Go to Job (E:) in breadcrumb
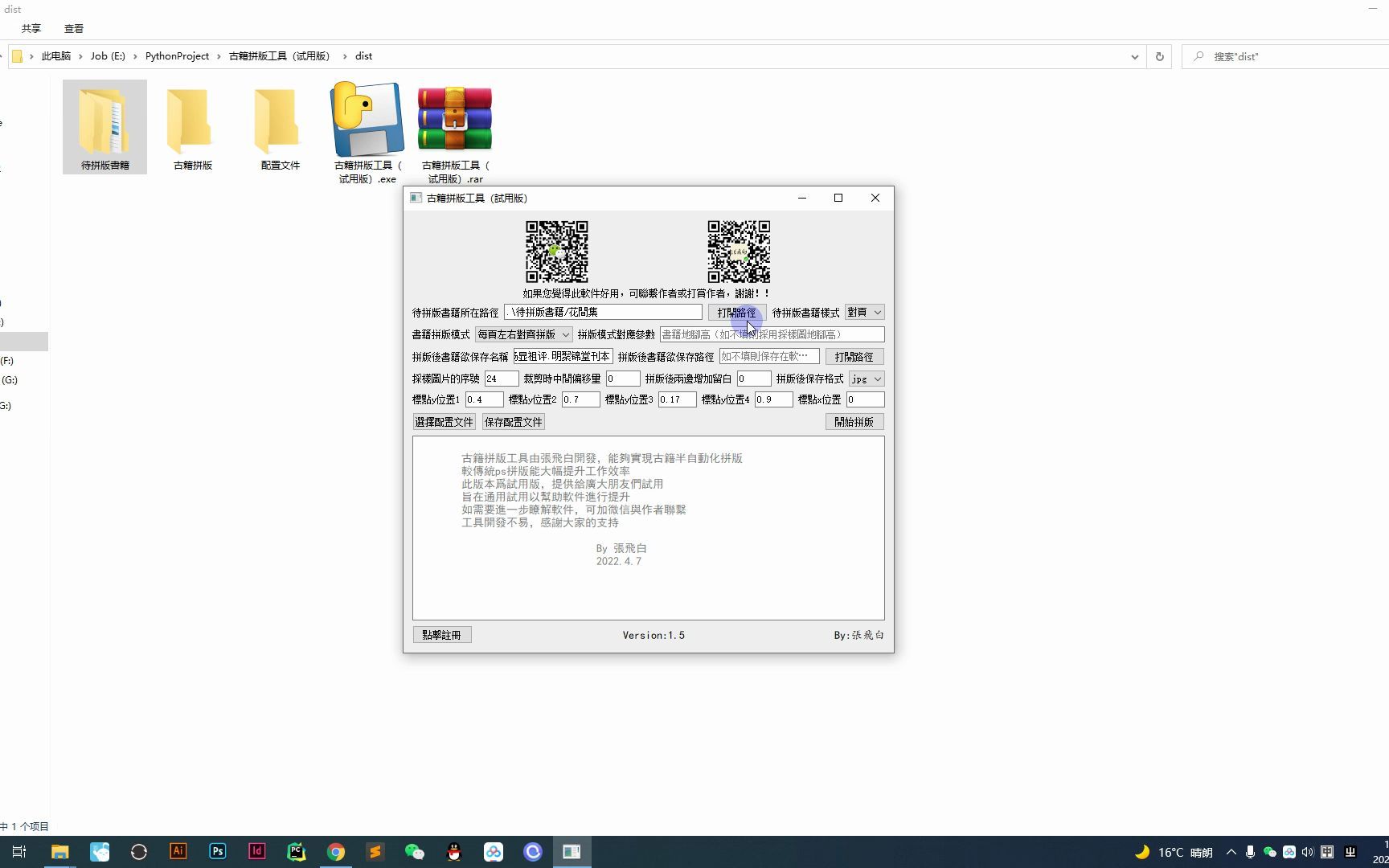This screenshot has width=1389, height=868. 108,56
